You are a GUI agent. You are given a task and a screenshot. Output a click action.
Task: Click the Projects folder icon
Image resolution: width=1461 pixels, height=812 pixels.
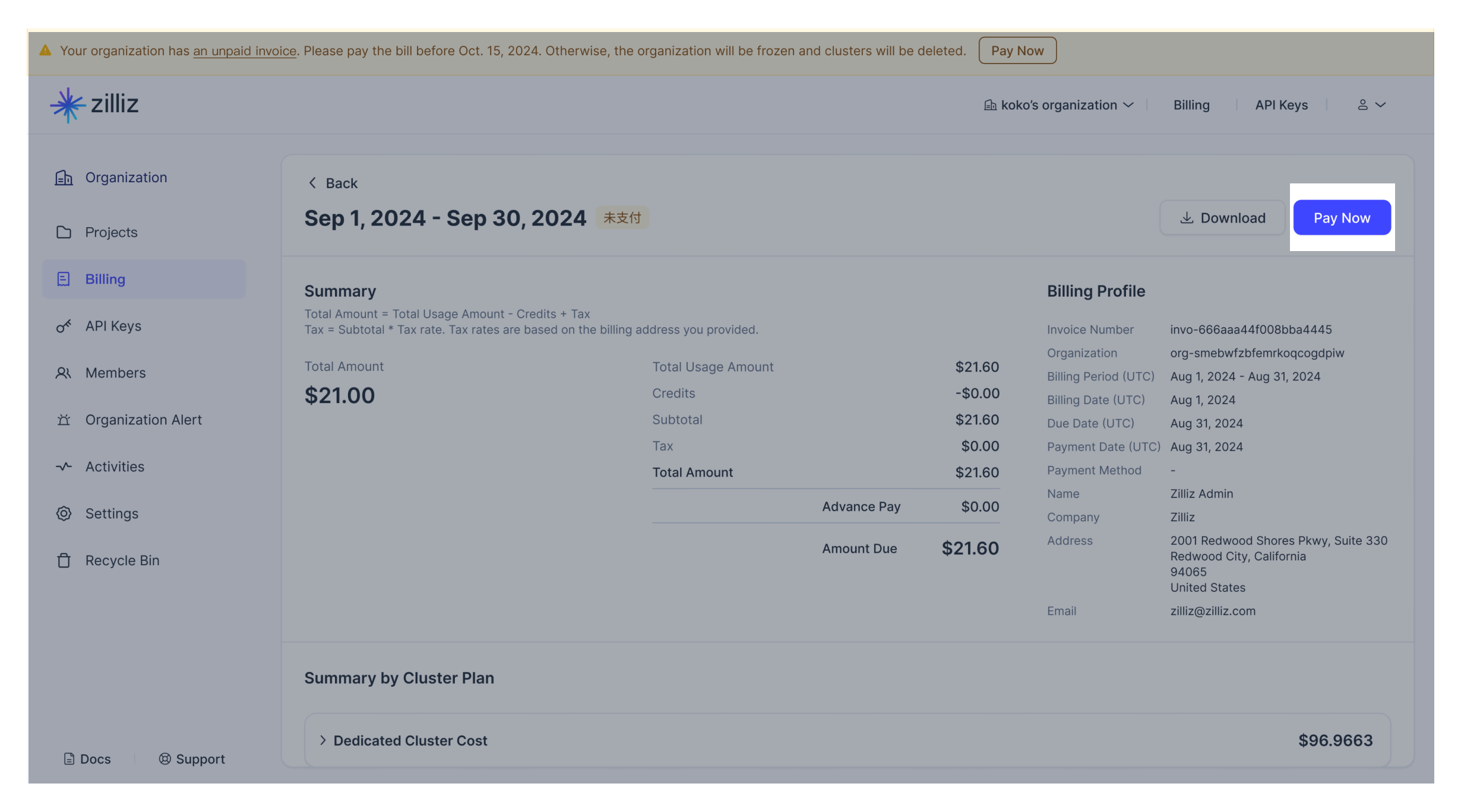[64, 231]
